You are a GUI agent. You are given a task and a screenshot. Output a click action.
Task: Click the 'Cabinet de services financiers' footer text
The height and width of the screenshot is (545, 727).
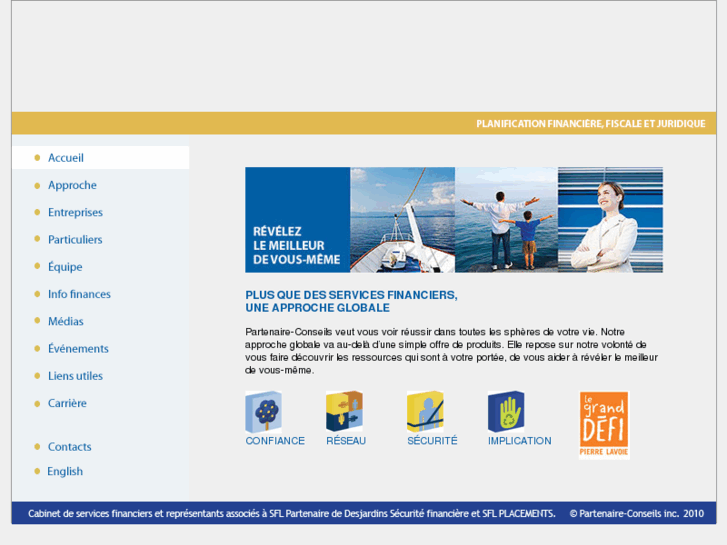pyautogui.click(x=292, y=513)
